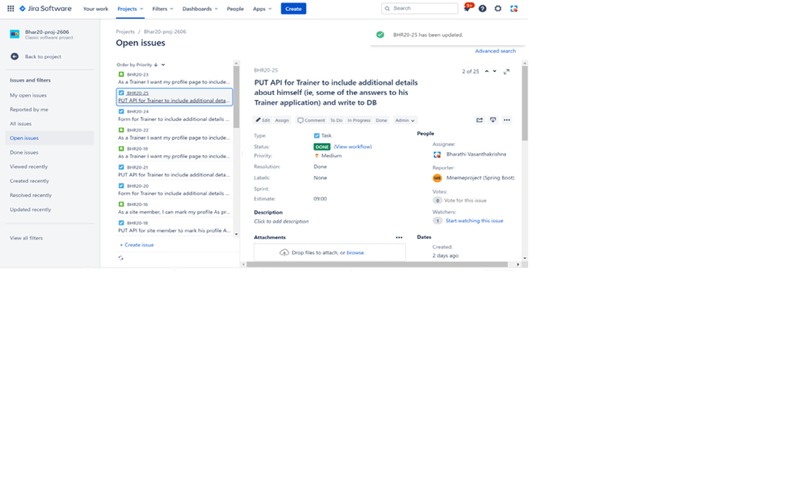Click the task icon of BHR20-24
Image resolution: width=806 pixels, height=483 pixels.
point(121,112)
